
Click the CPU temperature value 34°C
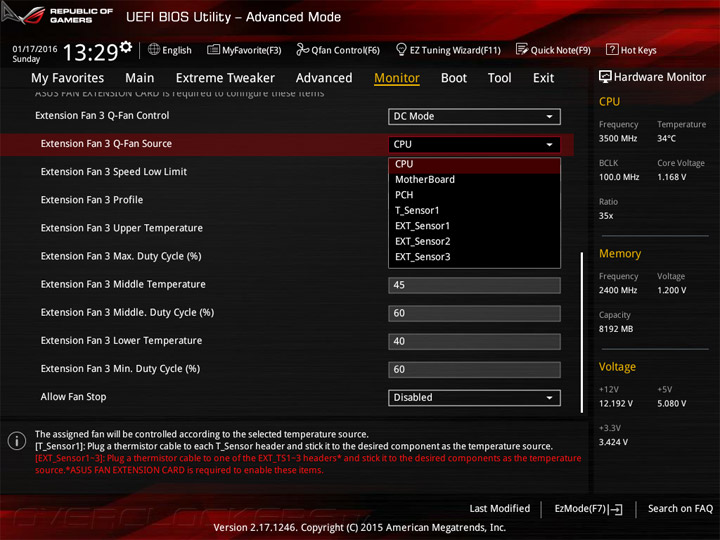(666, 138)
